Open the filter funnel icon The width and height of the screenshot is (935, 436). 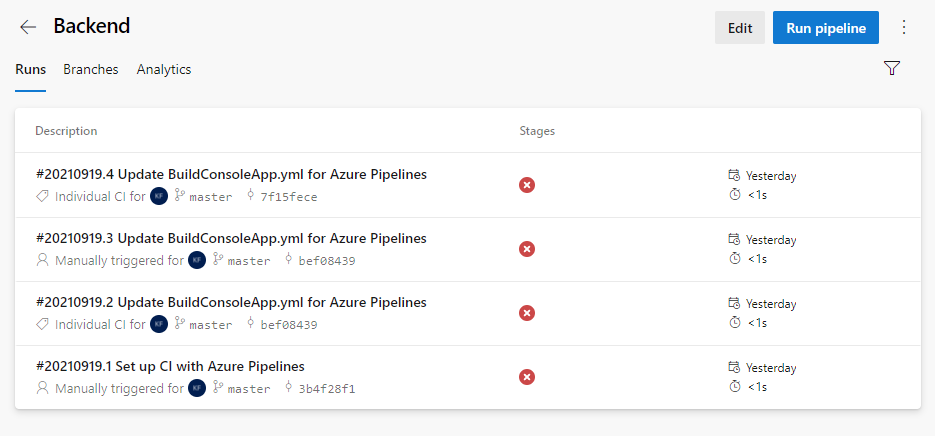click(x=892, y=68)
